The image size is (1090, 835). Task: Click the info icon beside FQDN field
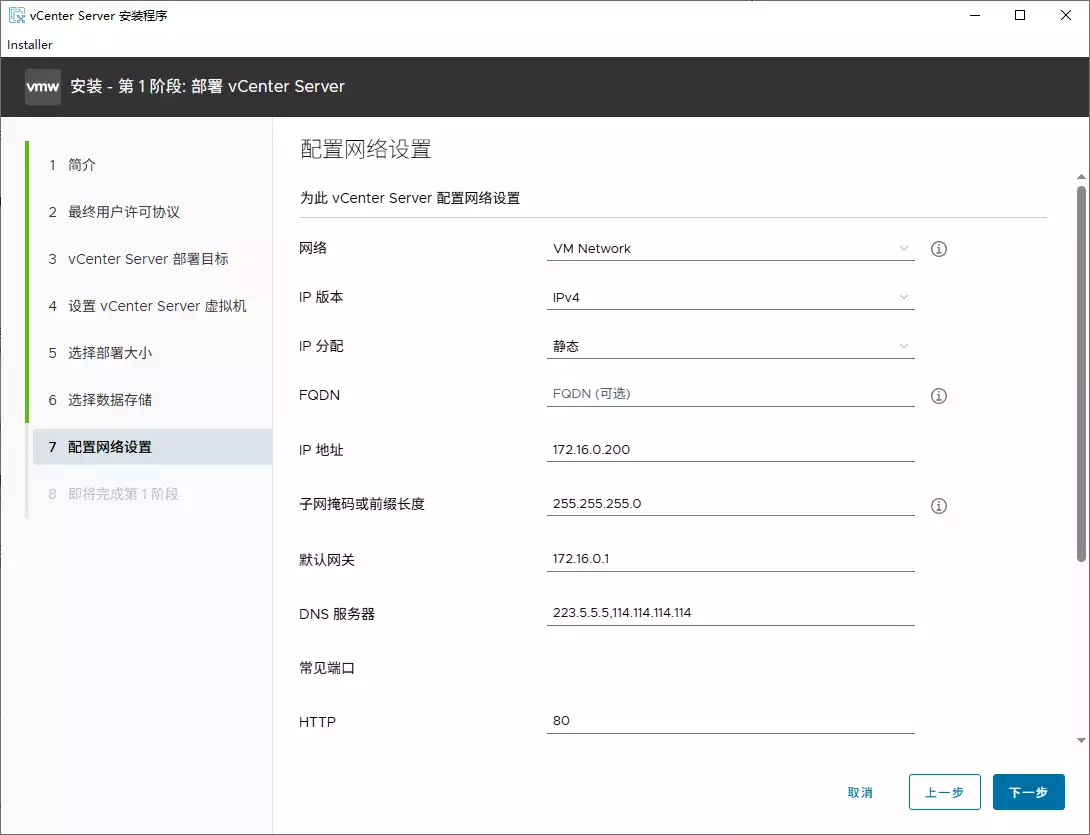click(938, 396)
